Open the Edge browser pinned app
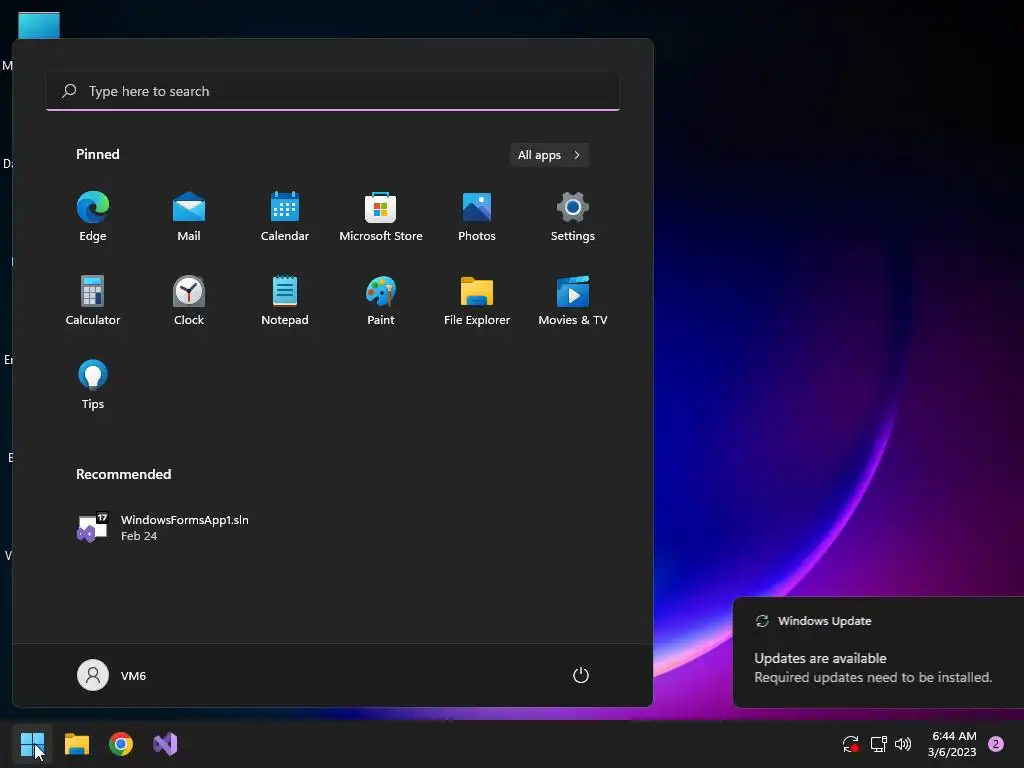Viewport: 1024px width, 768px height. pyautogui.click(x=93, y=217)
